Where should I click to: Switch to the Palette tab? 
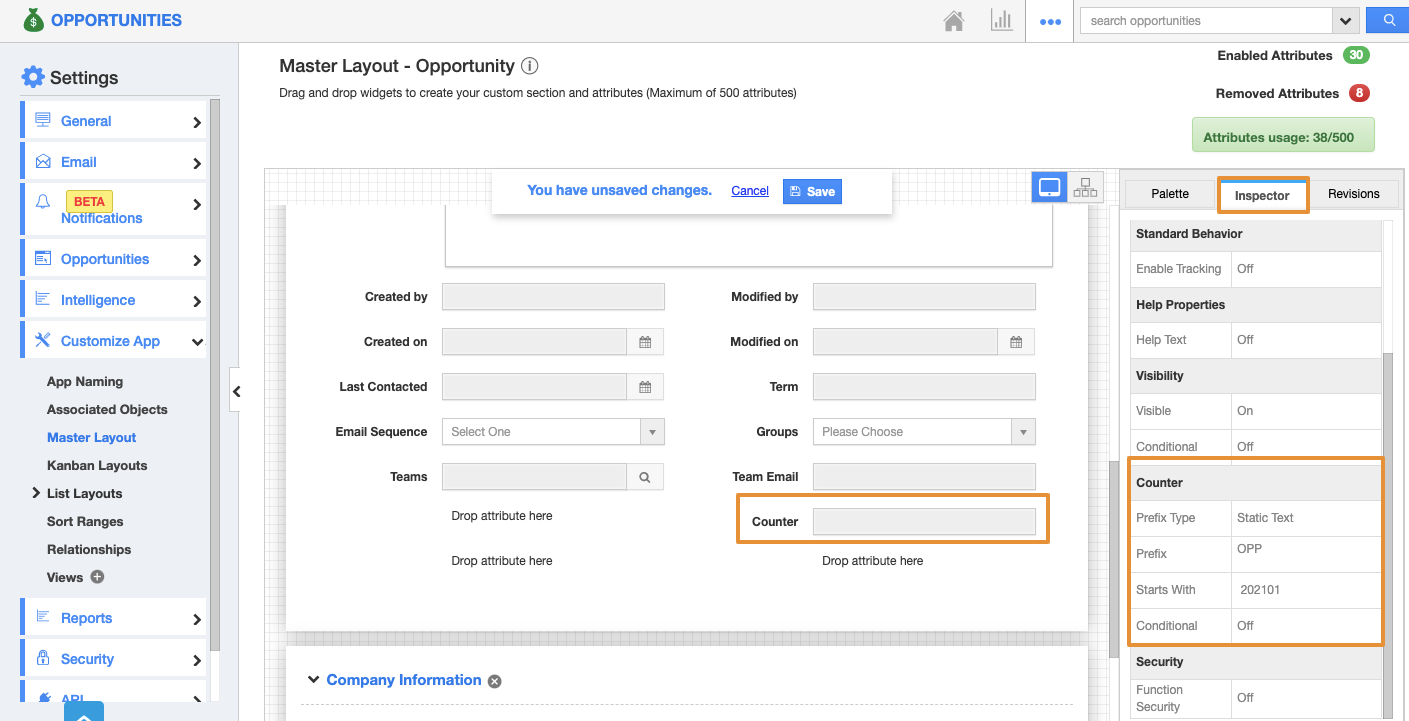pyautogui.click(x=1170, y=194)
